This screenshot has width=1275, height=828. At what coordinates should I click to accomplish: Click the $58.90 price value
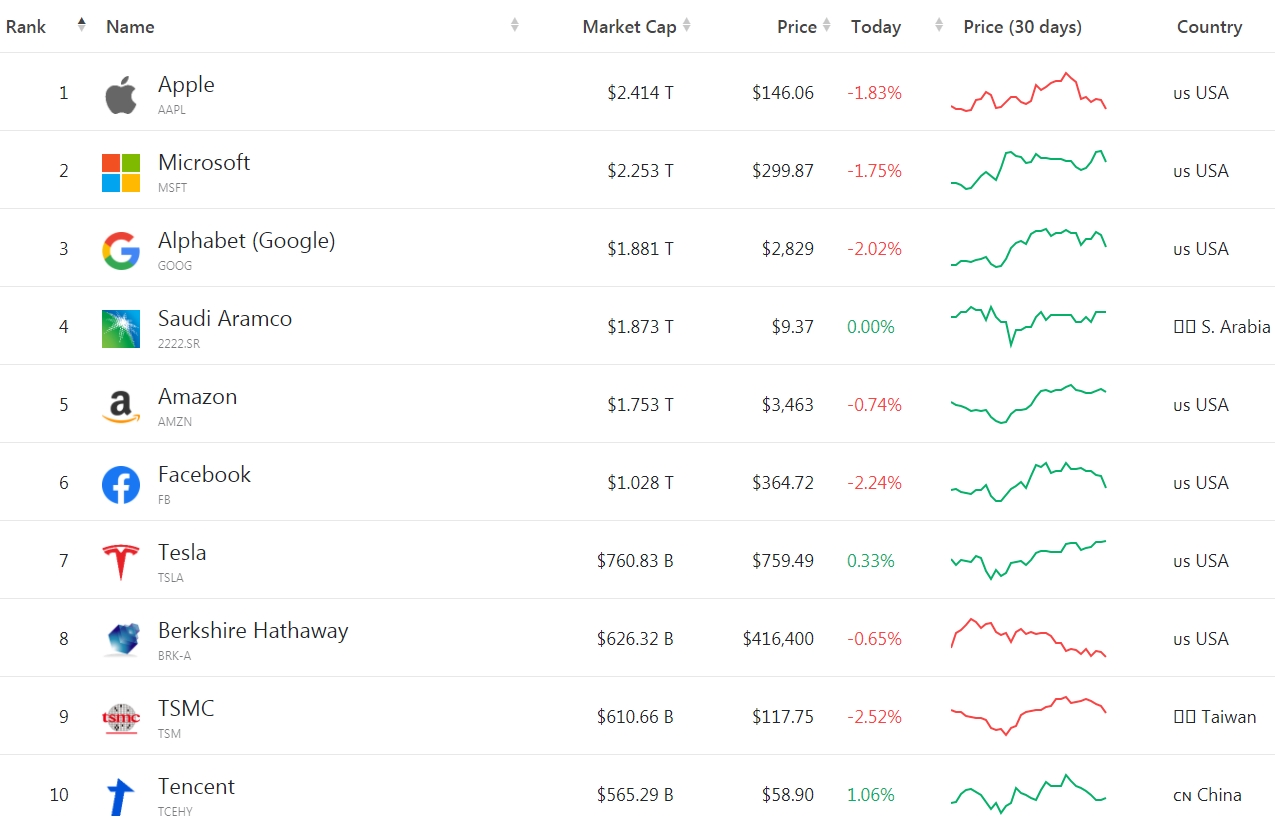click(x=787, y=795)
